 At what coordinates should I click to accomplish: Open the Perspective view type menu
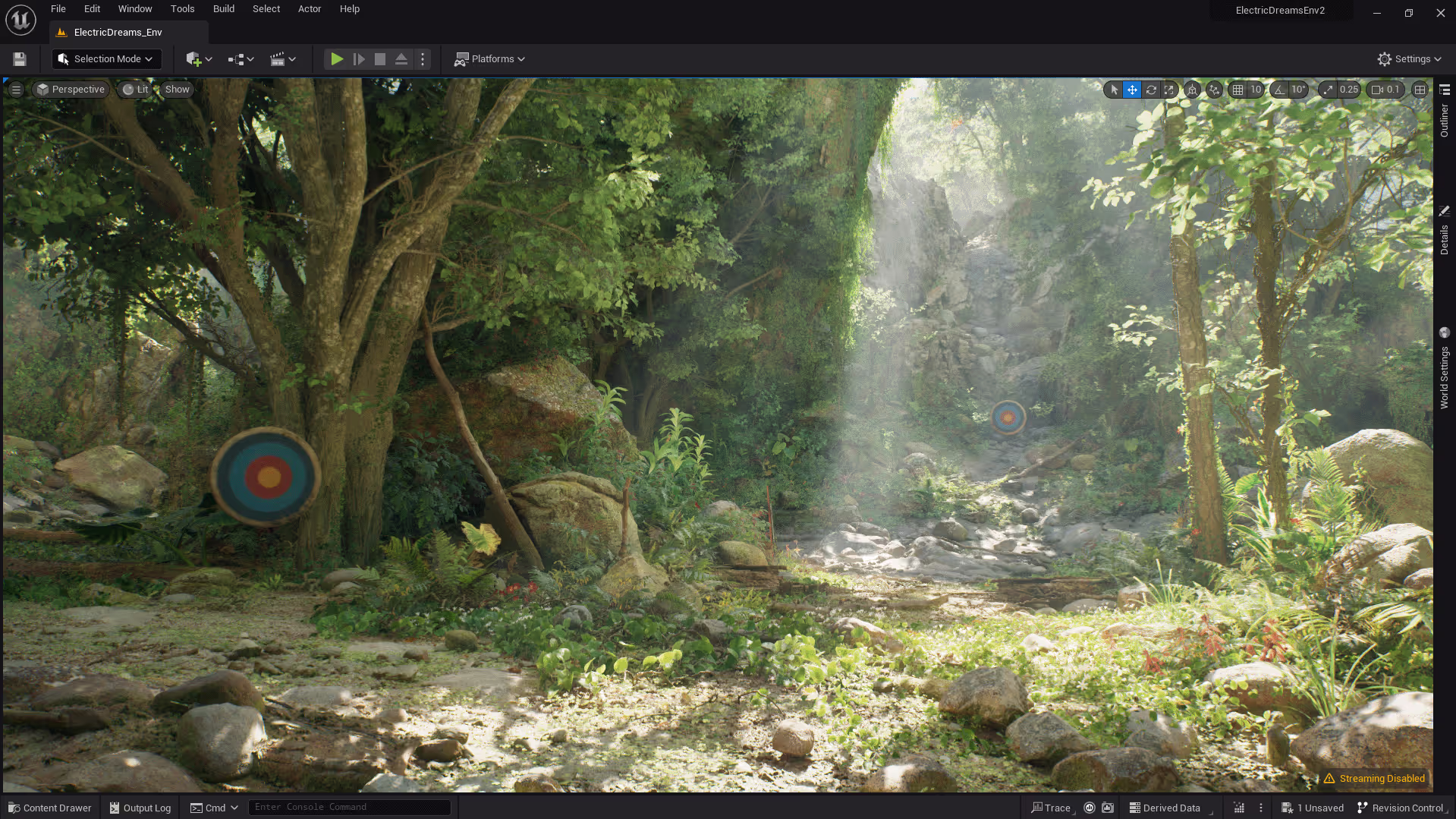(71, 90)
